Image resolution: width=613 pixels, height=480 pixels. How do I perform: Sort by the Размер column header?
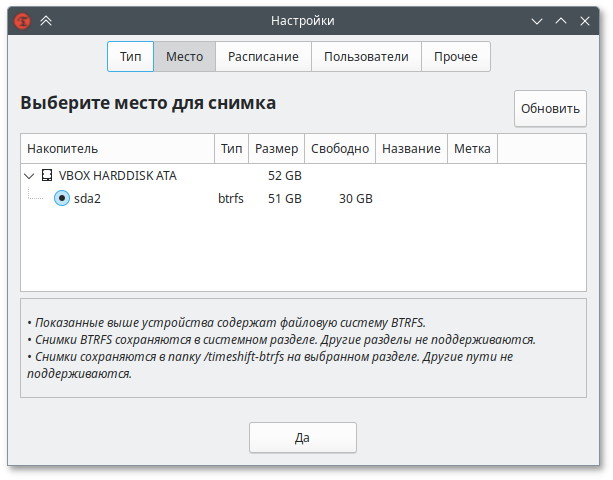coord(276,149)
